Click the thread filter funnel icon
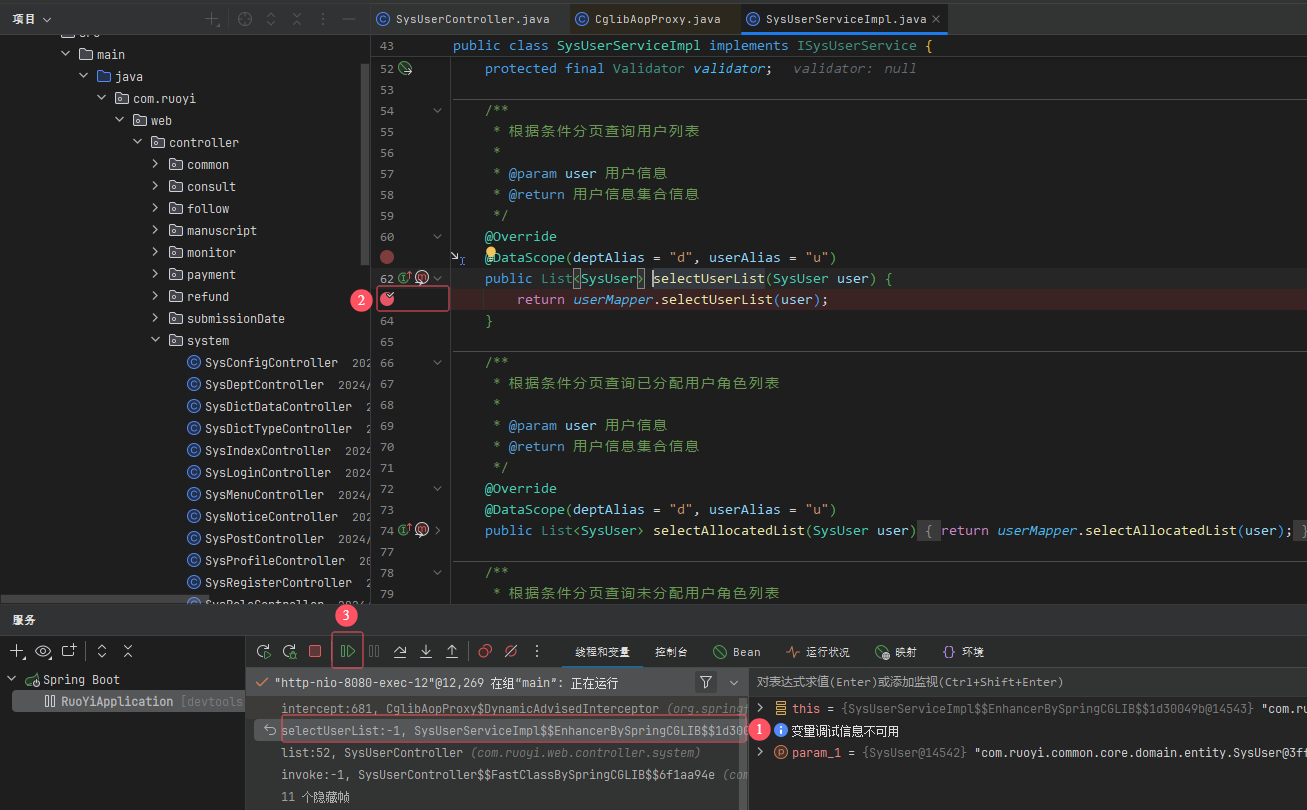 706,682
